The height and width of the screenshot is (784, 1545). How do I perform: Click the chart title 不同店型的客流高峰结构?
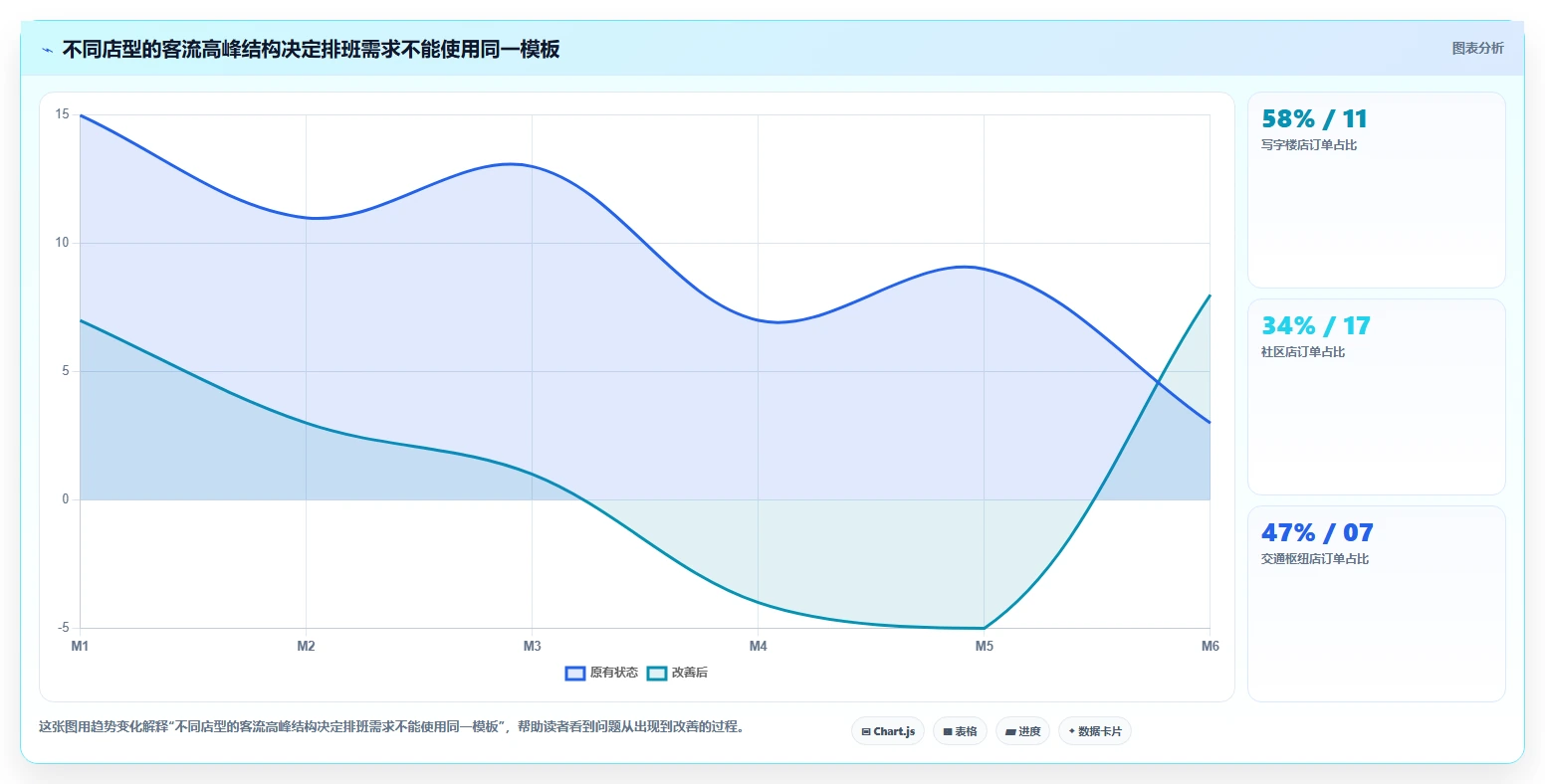click(311, 50)
